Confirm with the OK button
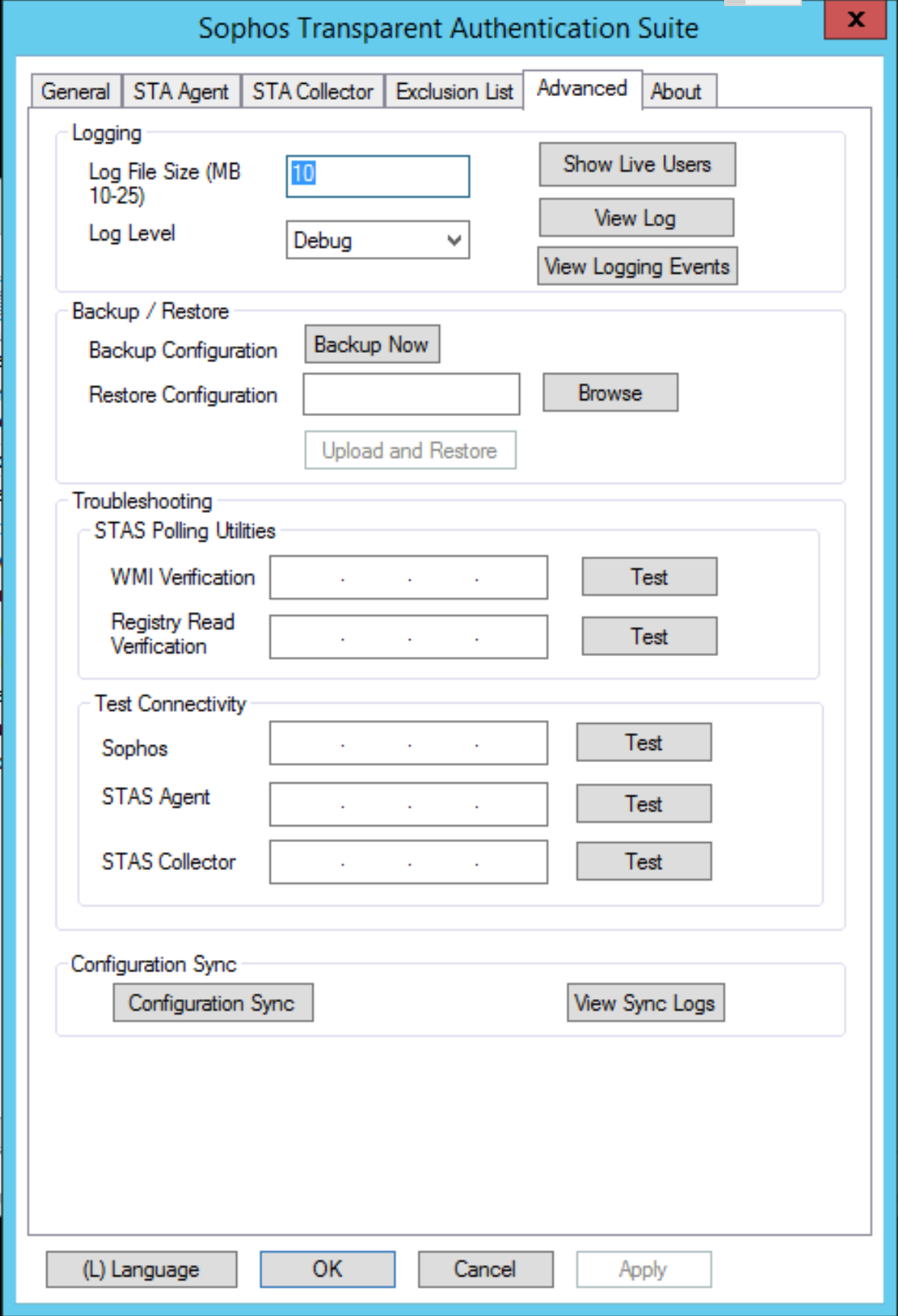The image size is (898, 1316). point(328,1269)
